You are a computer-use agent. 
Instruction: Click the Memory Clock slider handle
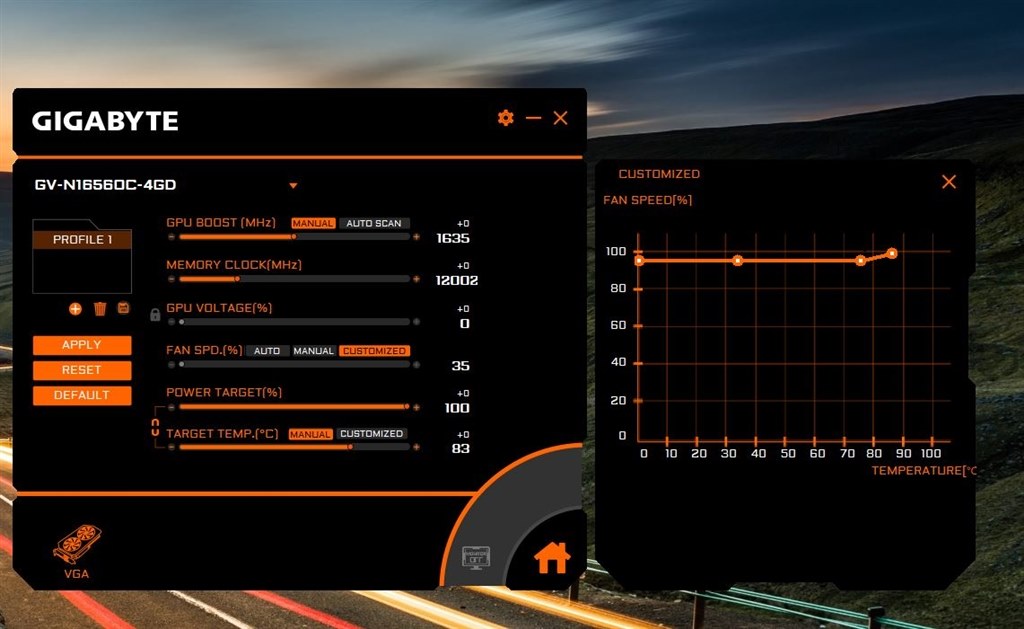point(237,279)
